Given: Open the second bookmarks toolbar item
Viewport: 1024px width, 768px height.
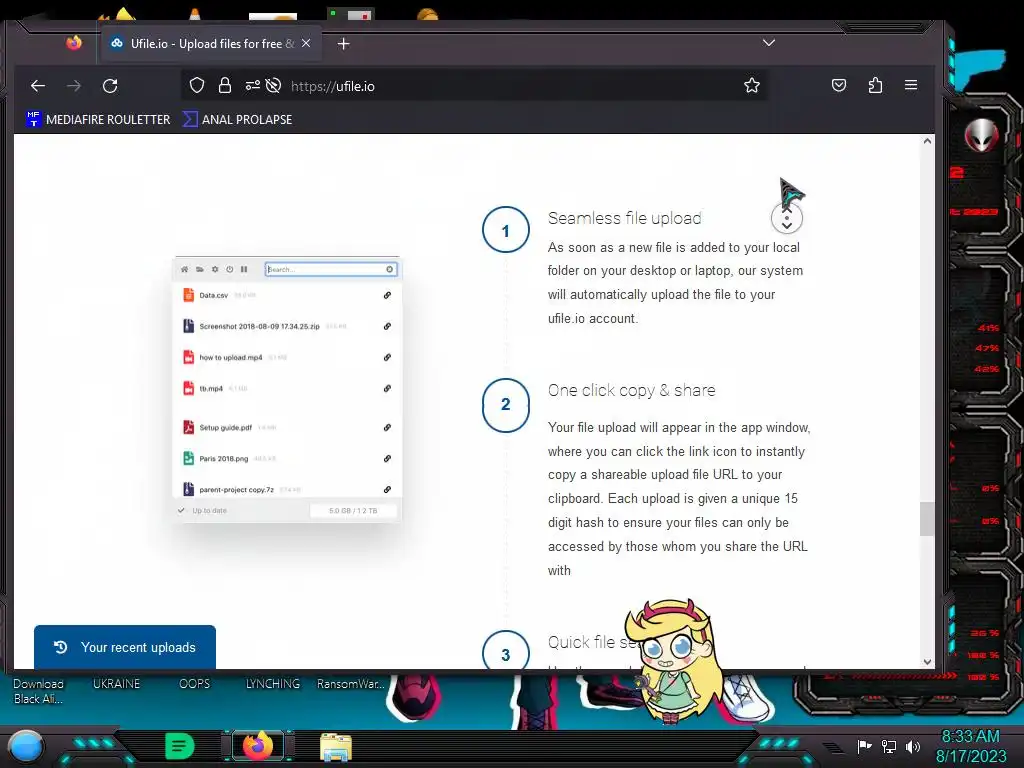Looking at the screenshot, I should [x=237, y=120].
